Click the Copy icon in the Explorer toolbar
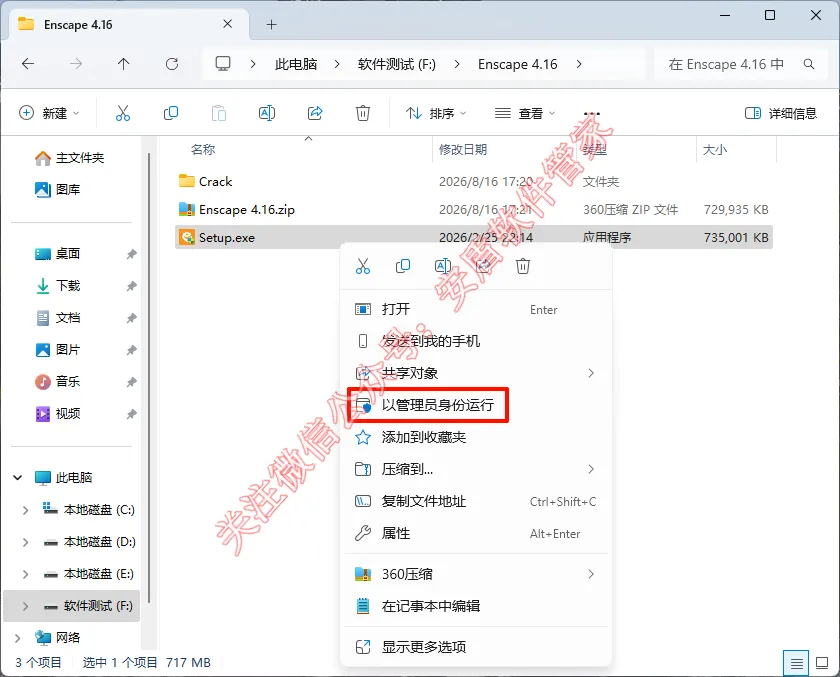This screenshot has width=840, height=677. click(x=170, y=113)
